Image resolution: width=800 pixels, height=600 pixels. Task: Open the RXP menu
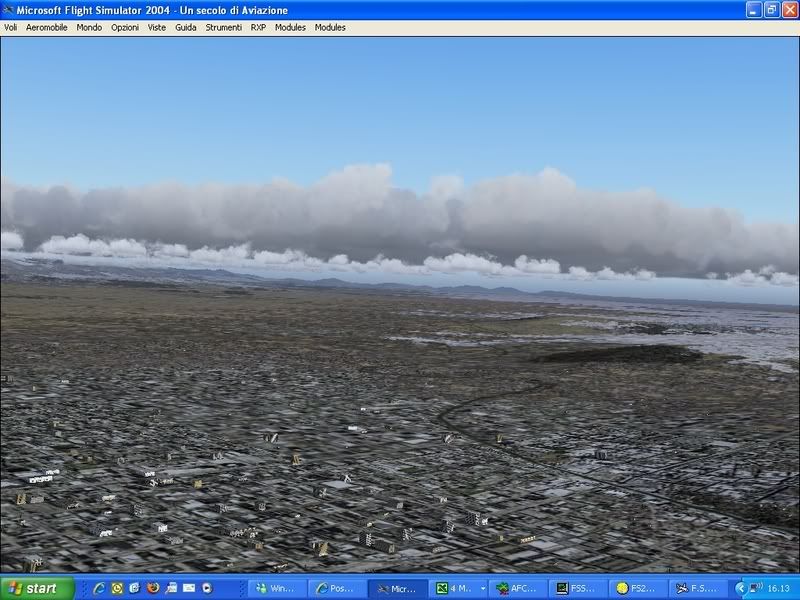click(x=258, y=28)
